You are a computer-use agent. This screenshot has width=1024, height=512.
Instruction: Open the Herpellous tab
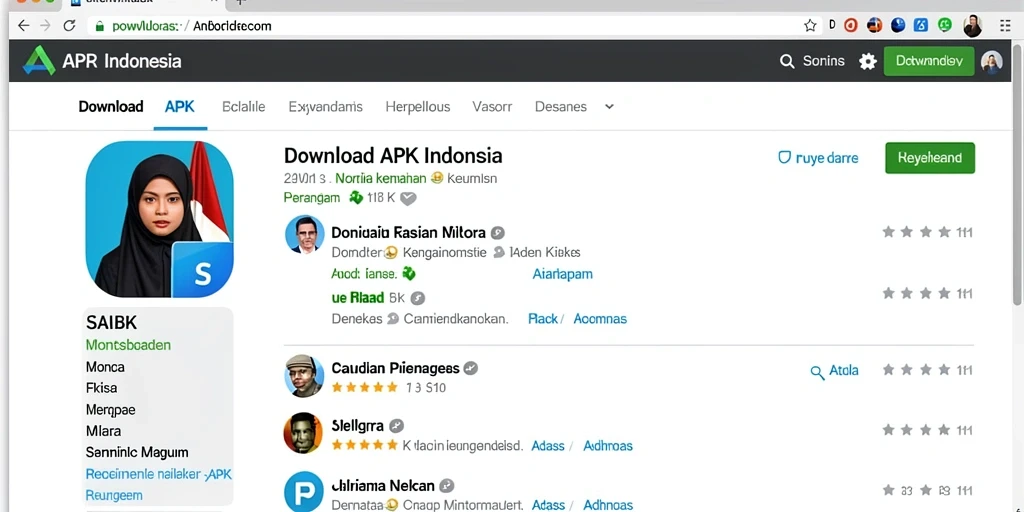[418, 106]
